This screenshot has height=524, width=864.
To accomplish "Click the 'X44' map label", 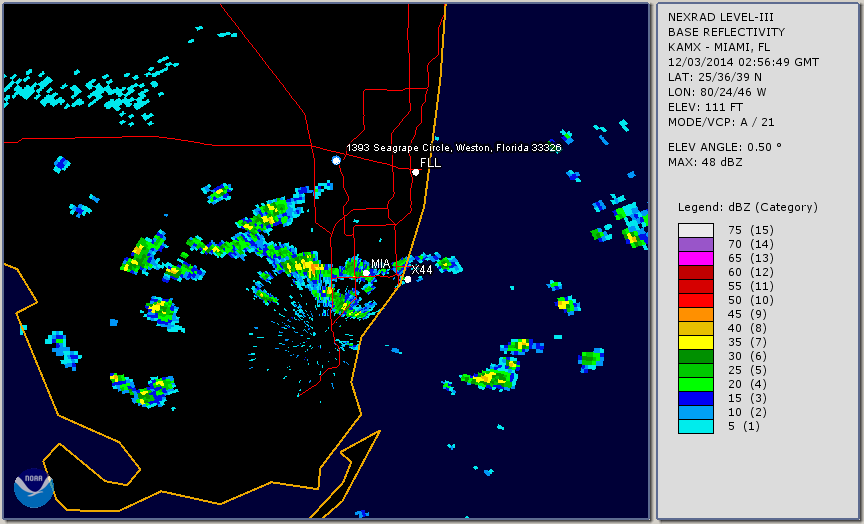I will coord(422,269).
